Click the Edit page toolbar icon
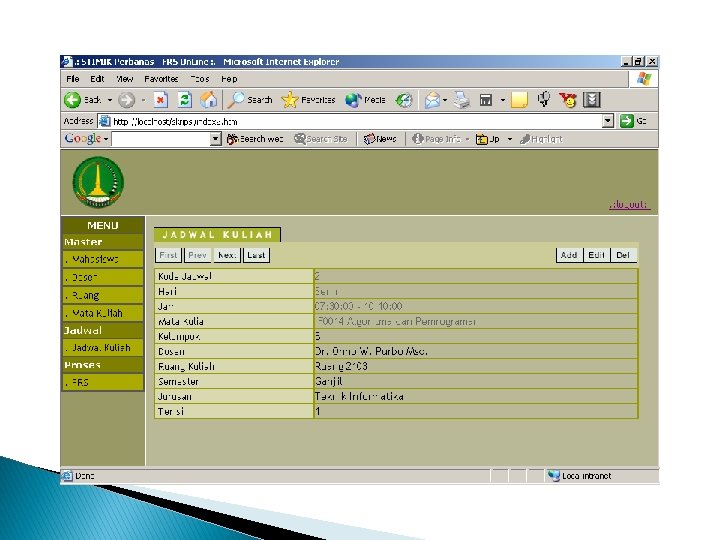This screenshot has height=540, width=720. click(486, 100)
